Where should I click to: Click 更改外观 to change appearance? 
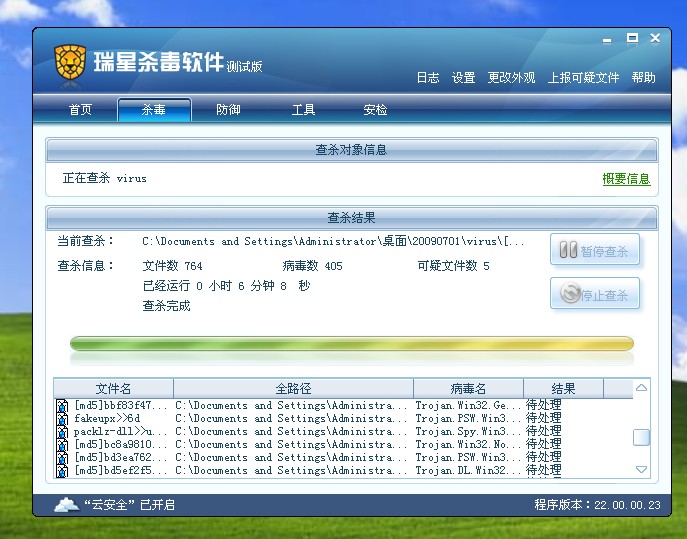(x=511, y=78)
